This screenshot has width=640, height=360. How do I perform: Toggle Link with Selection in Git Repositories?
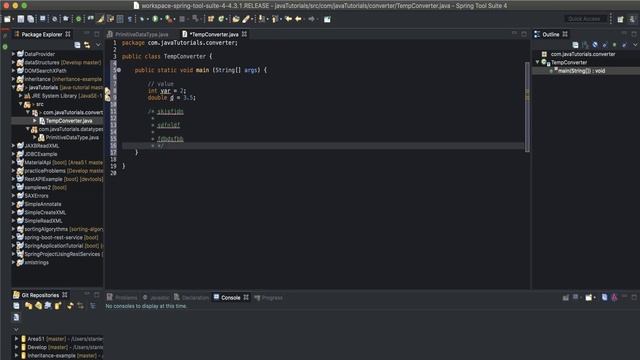[80, 305]
